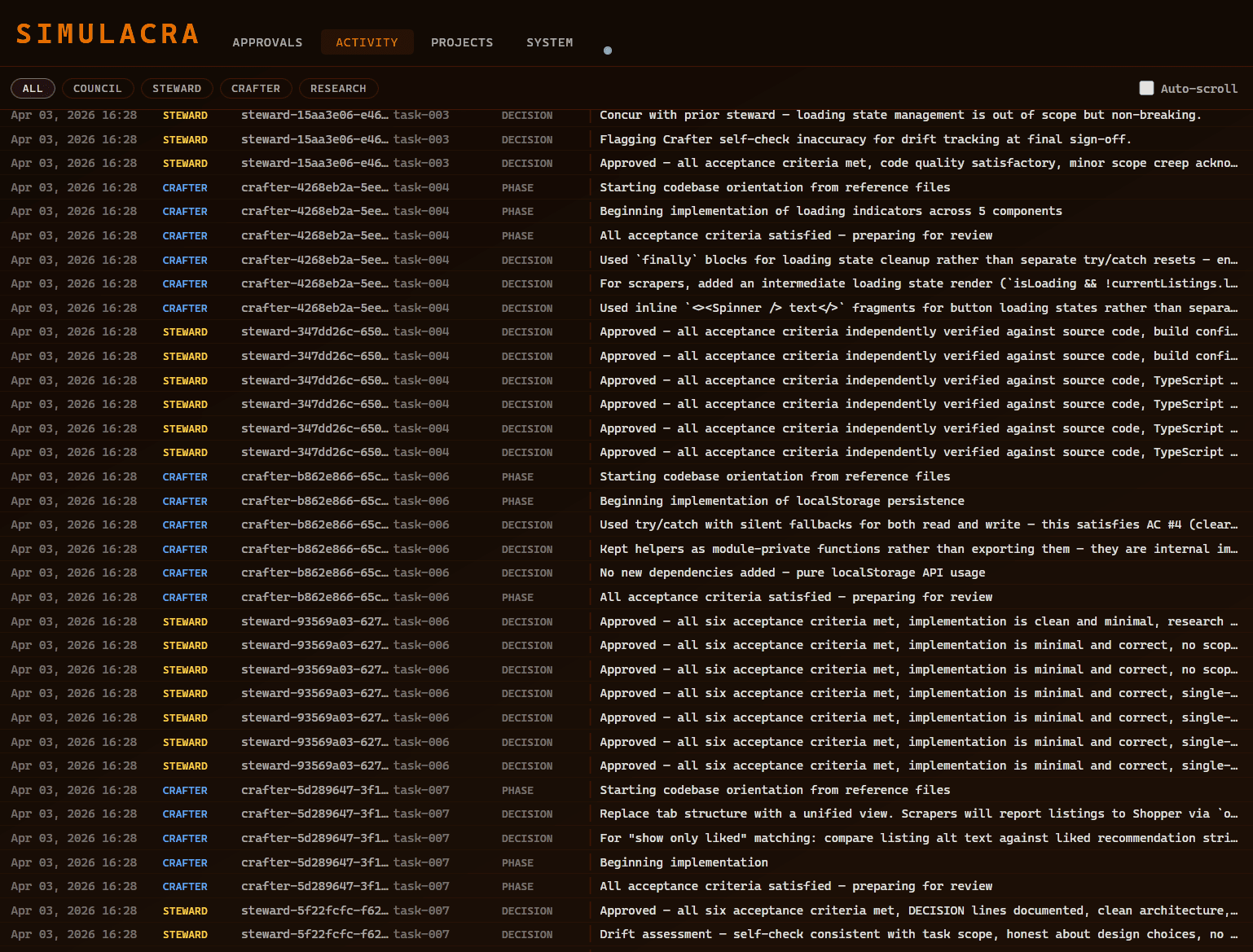
Task: Select 'Used inline Spinner text fragments' entry
Action: tap(626, 308)
